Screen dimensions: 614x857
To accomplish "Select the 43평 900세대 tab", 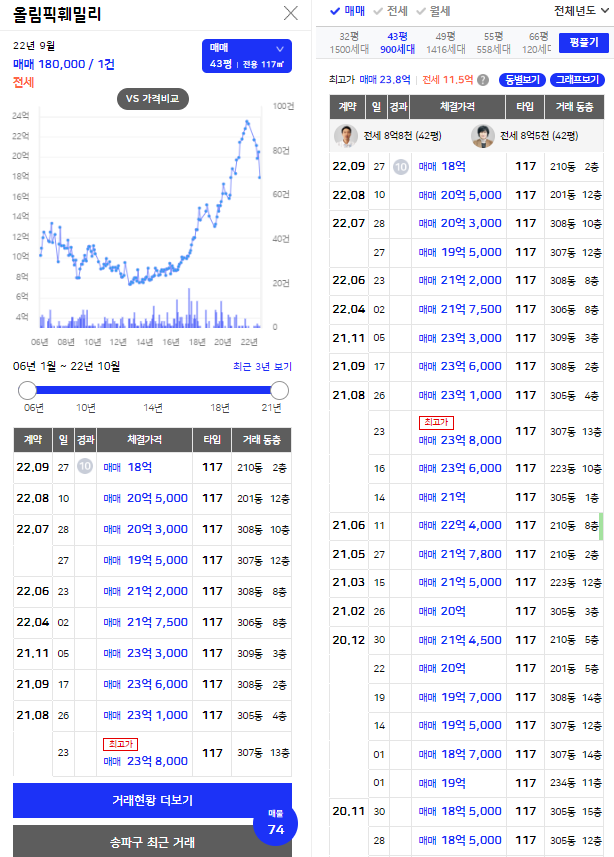I will pos(397,43).
